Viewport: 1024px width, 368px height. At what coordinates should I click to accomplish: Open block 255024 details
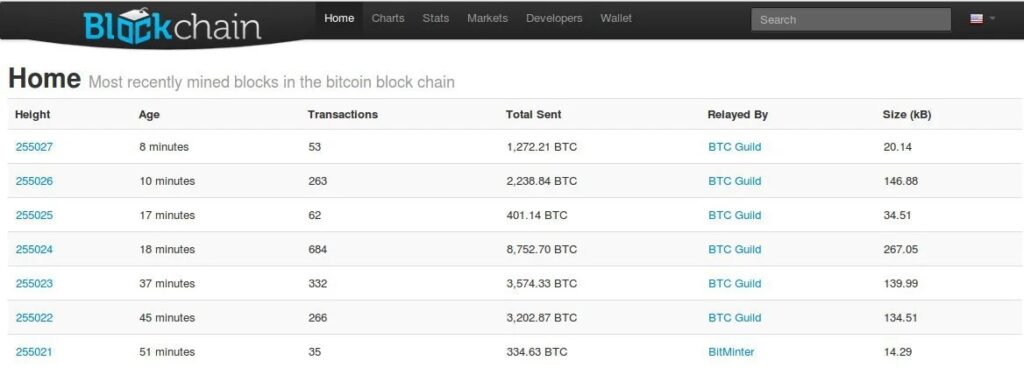[34, 249]
